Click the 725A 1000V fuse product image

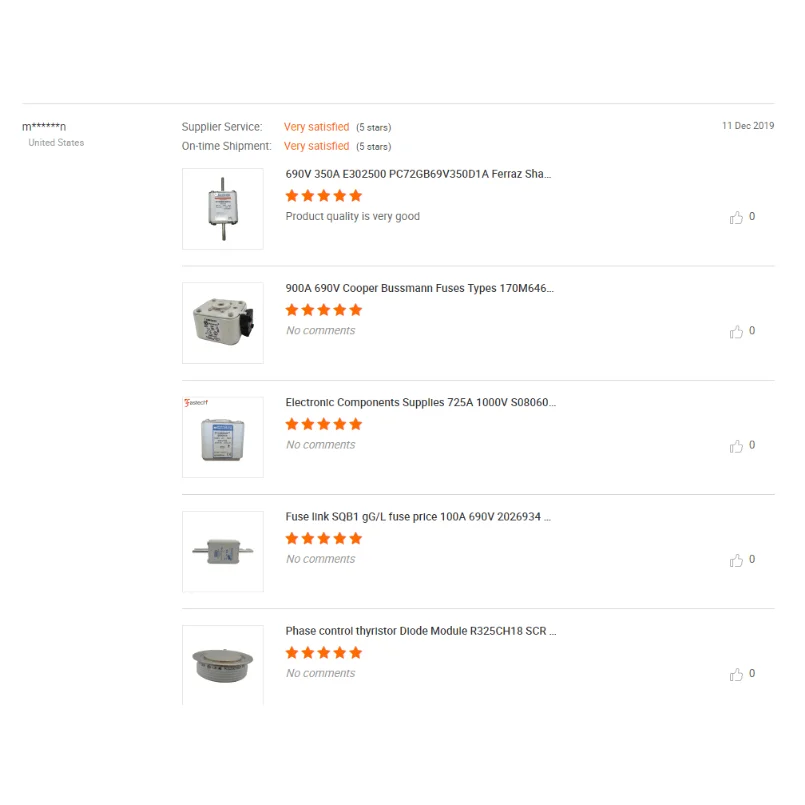pos(223,437)
